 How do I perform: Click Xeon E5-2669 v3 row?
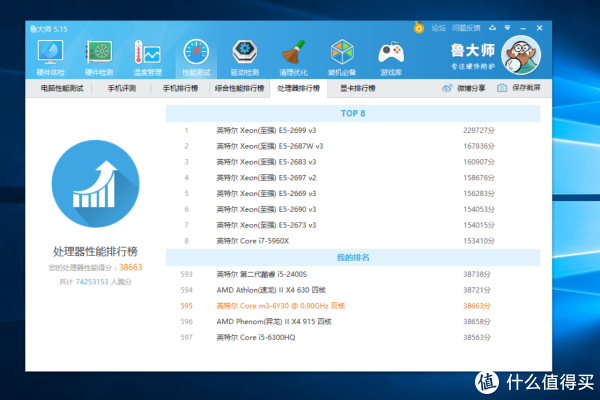point(353,193)
